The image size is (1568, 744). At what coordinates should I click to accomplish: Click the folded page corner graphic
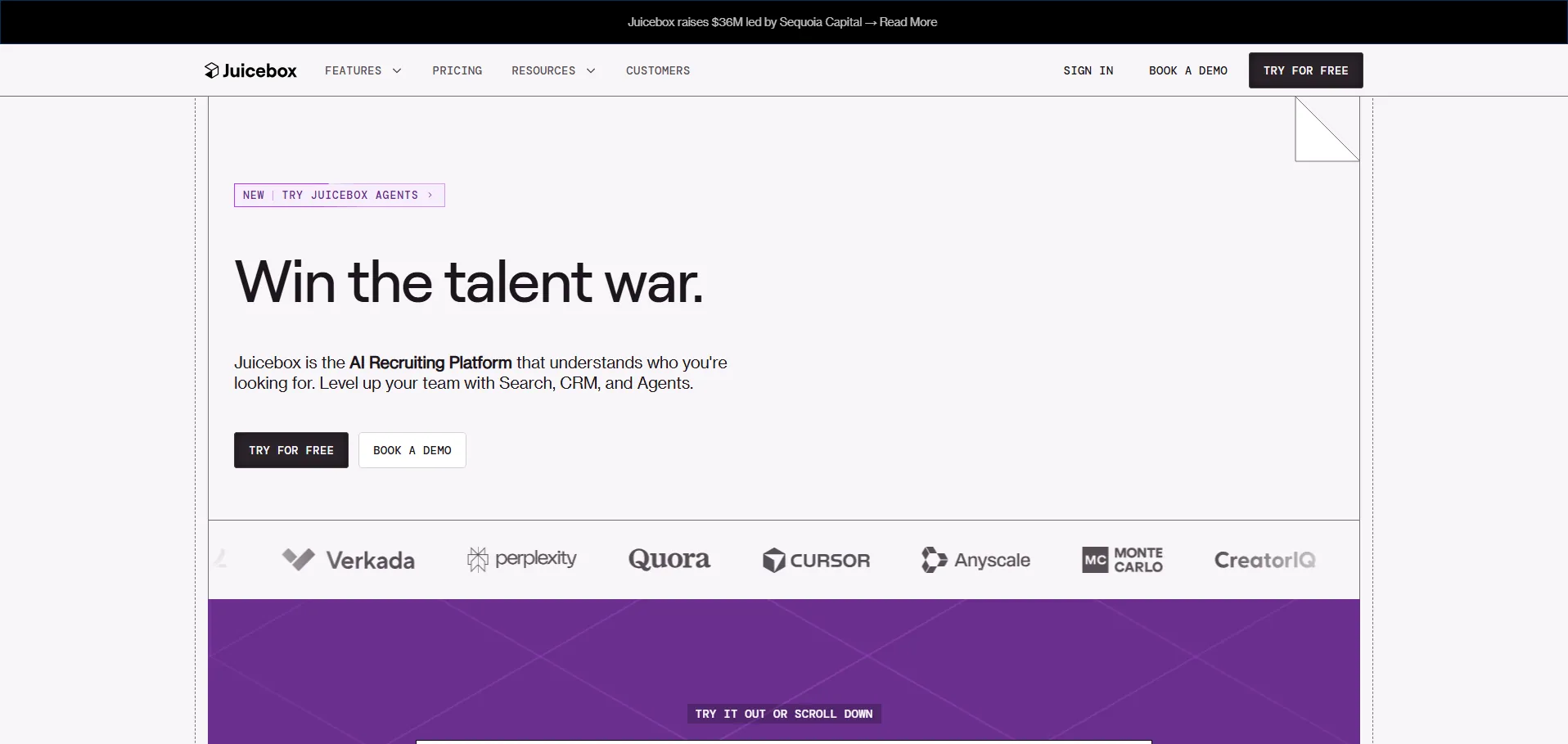[1326, 129]
